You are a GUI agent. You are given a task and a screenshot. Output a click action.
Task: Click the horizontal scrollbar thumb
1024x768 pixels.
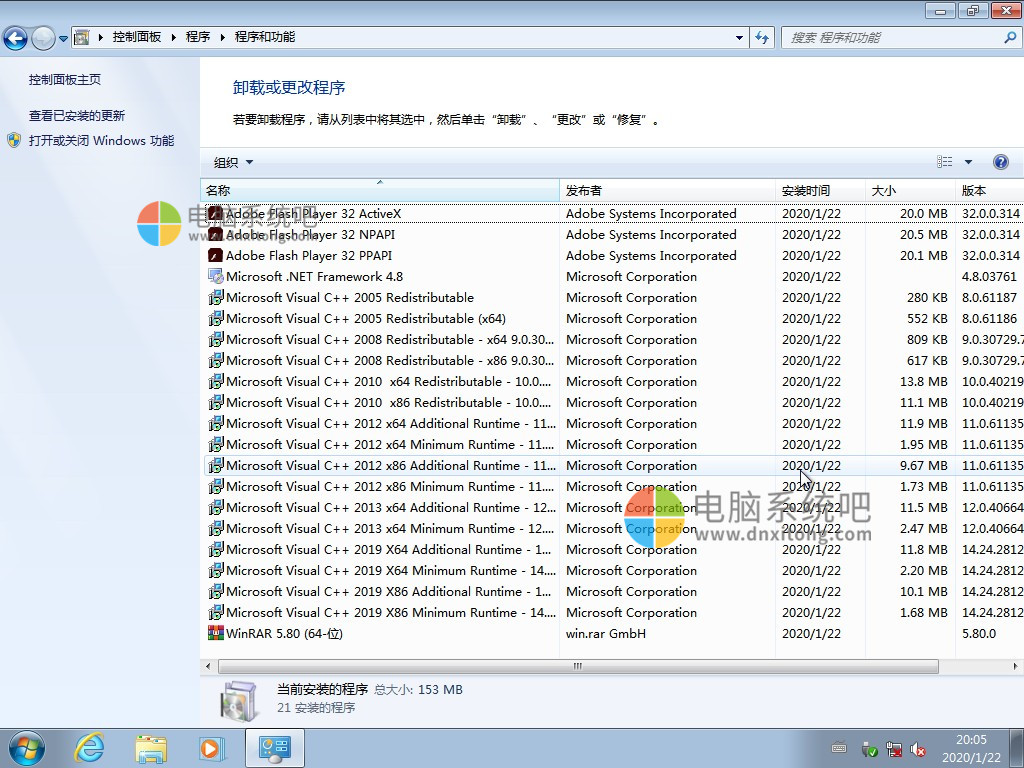pos(577,666)
